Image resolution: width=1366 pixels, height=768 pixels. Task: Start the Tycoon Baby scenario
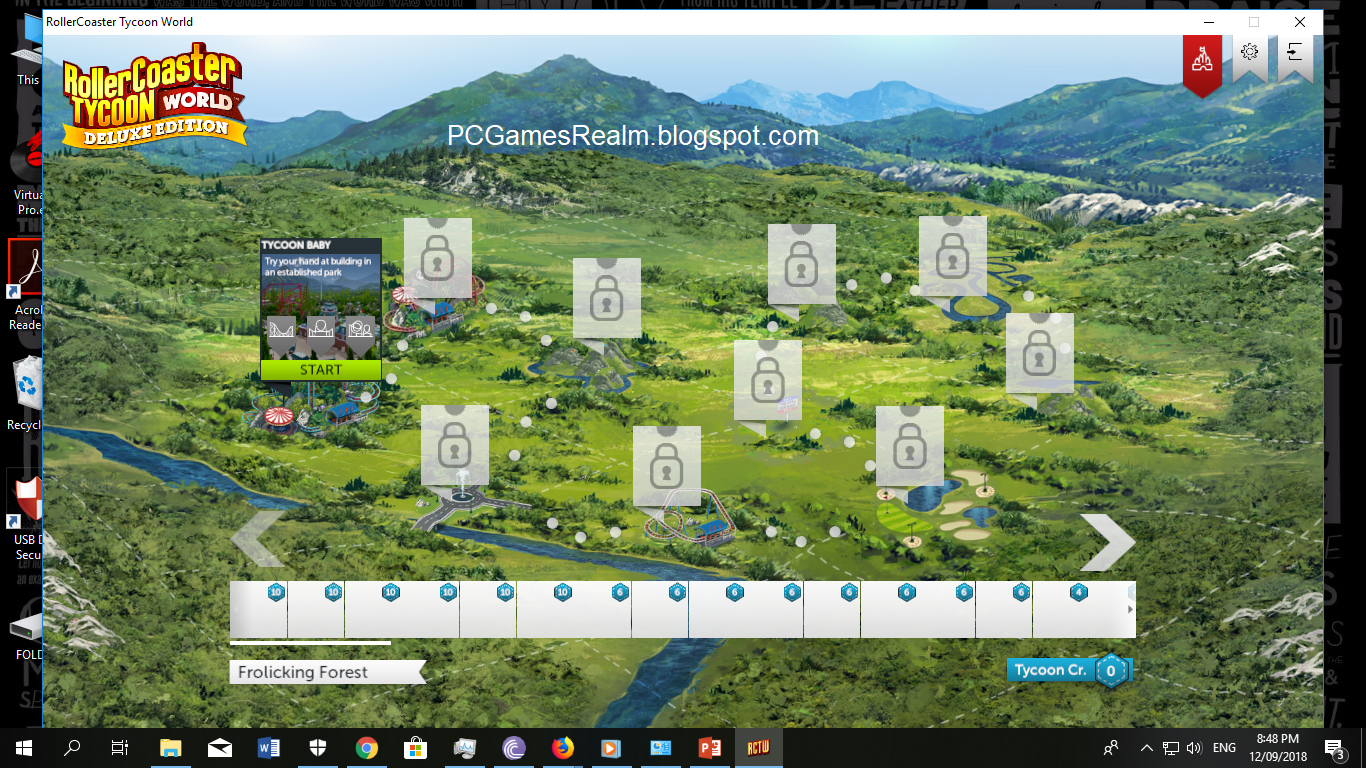pyautogui.click(x=321, y=370)
